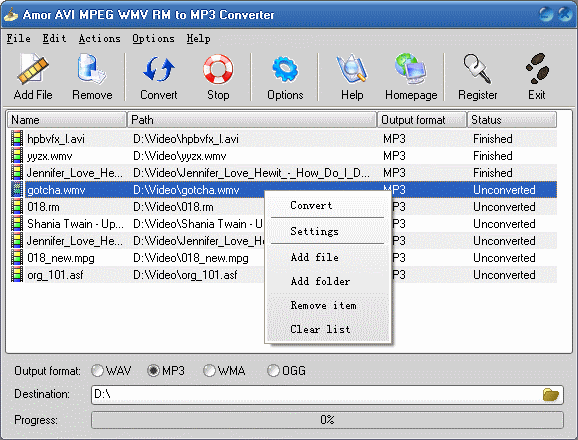Visit Homepage via globe monitor icon
578x440 pixels.
(411, 68)
